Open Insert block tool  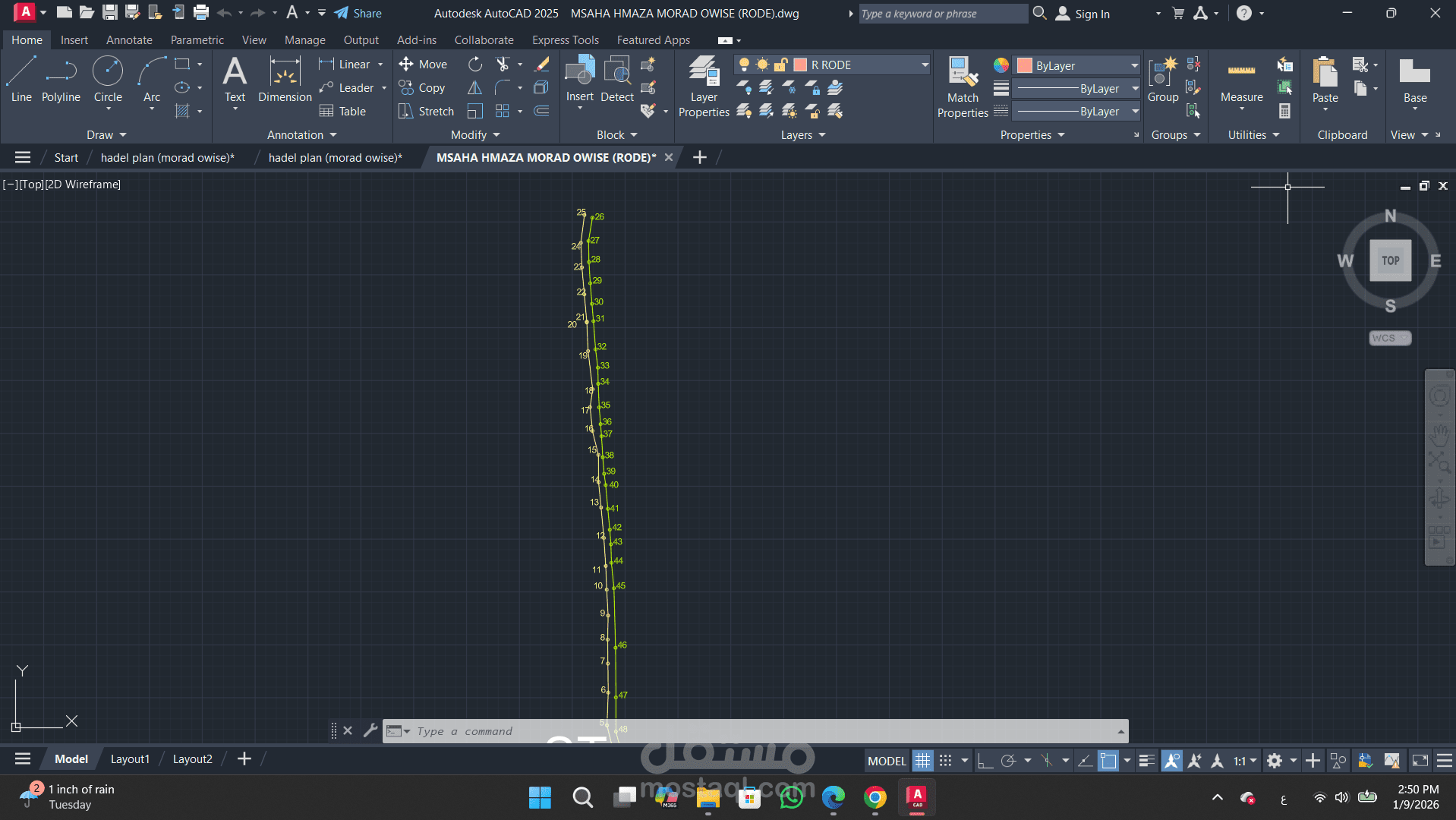pos(580,79)
